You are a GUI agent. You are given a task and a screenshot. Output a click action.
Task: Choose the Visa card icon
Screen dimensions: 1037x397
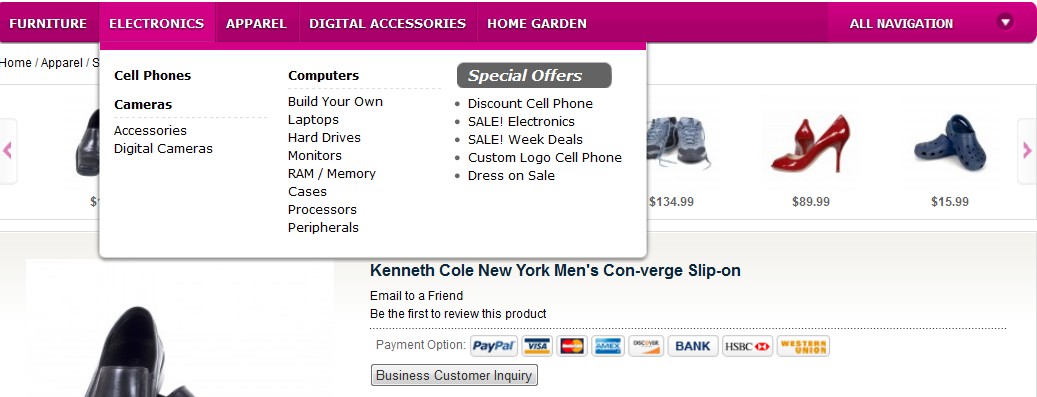537,346
